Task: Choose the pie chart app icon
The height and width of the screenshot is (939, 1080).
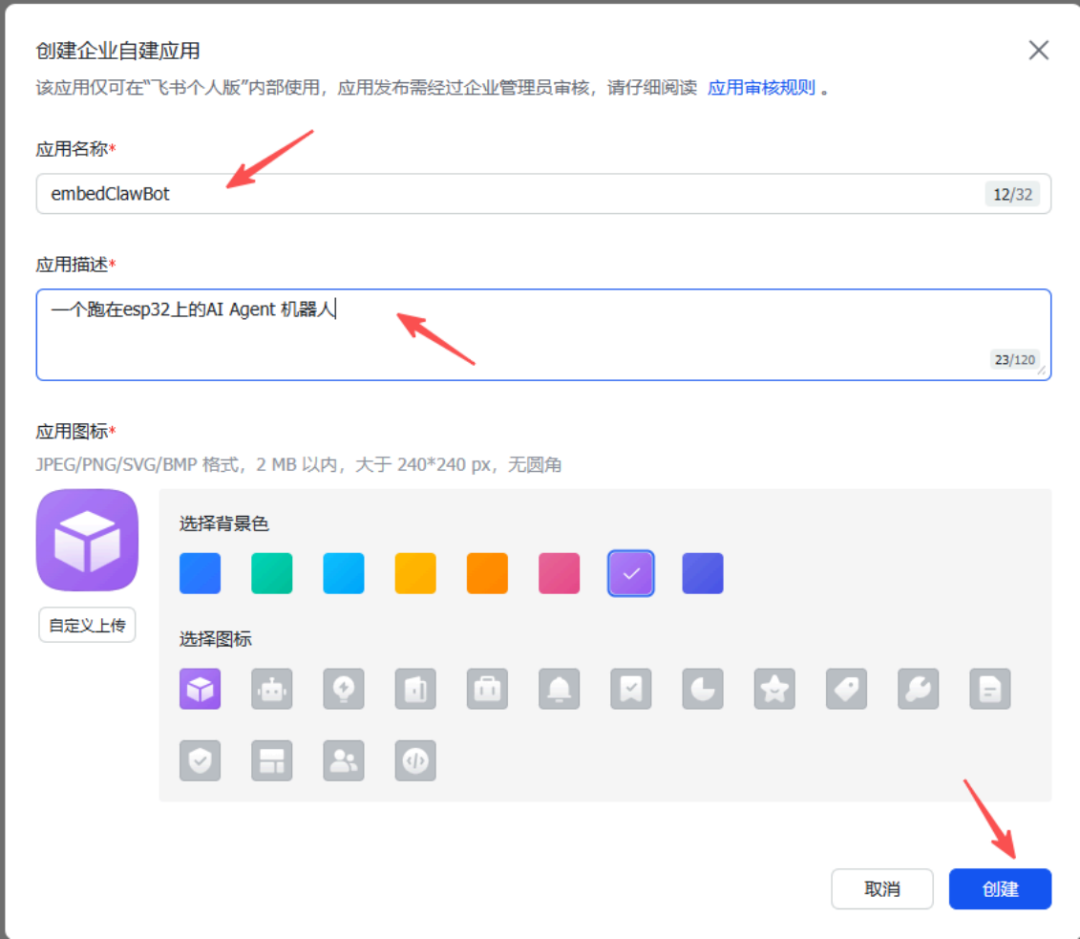Action: coord(703,688)
